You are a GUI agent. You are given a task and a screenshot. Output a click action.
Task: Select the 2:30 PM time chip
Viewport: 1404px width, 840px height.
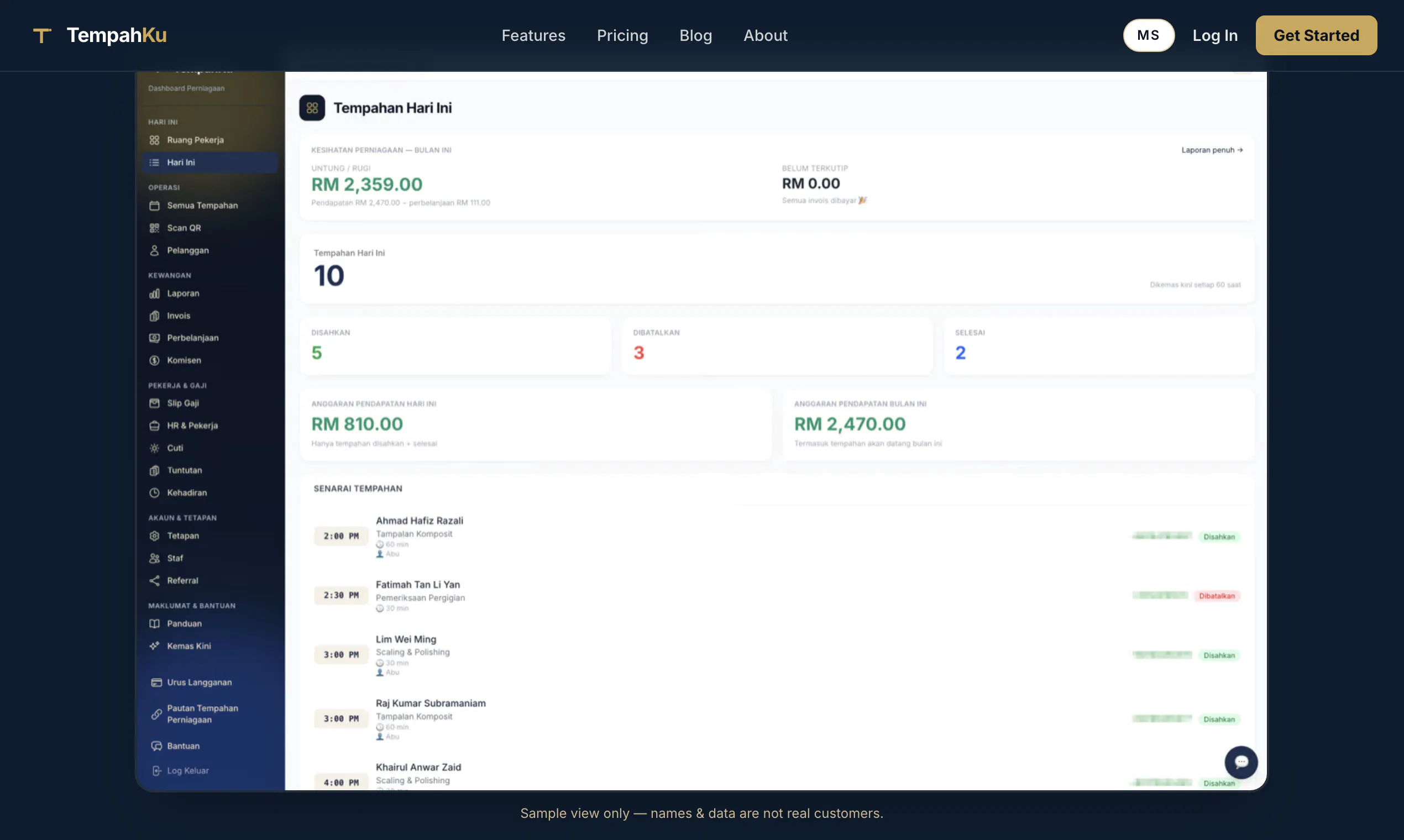341,596
